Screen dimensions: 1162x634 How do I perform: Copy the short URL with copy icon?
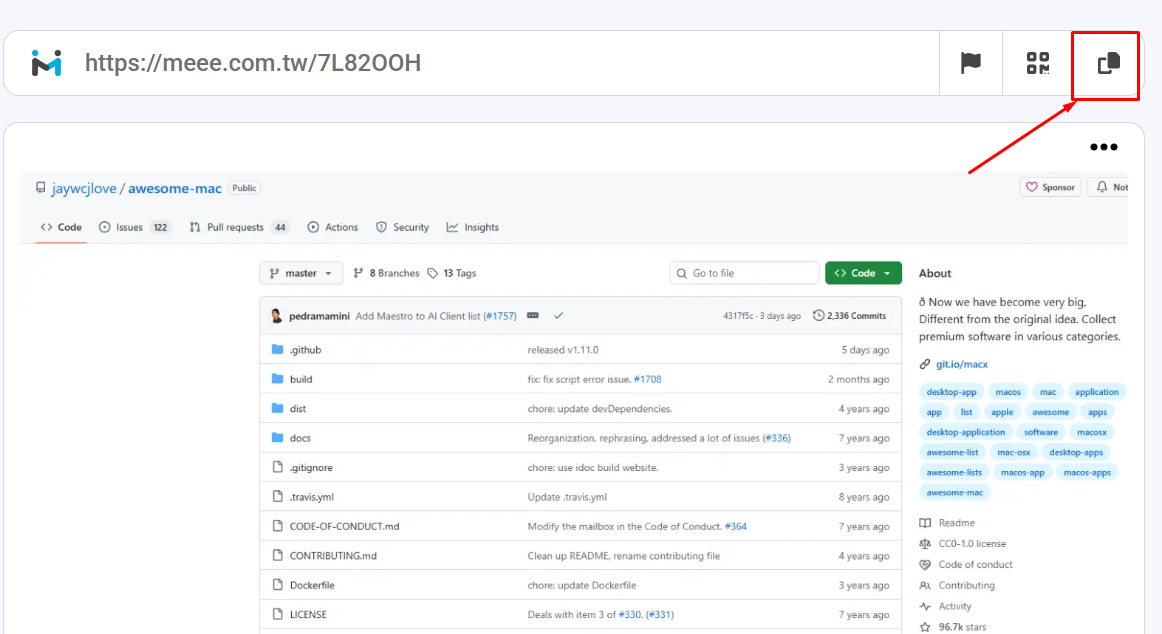[x=1109, y=63]
